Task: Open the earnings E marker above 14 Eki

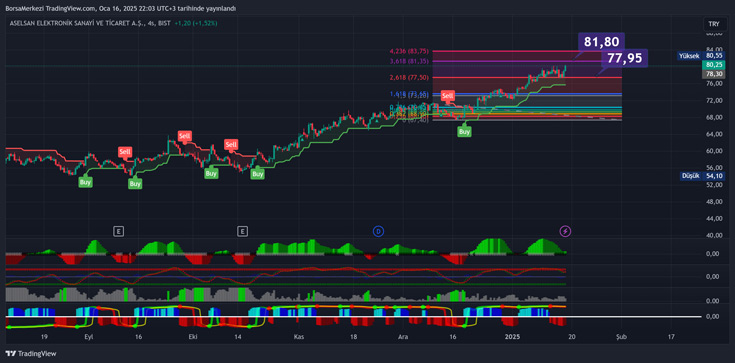Action: point(242,231)
